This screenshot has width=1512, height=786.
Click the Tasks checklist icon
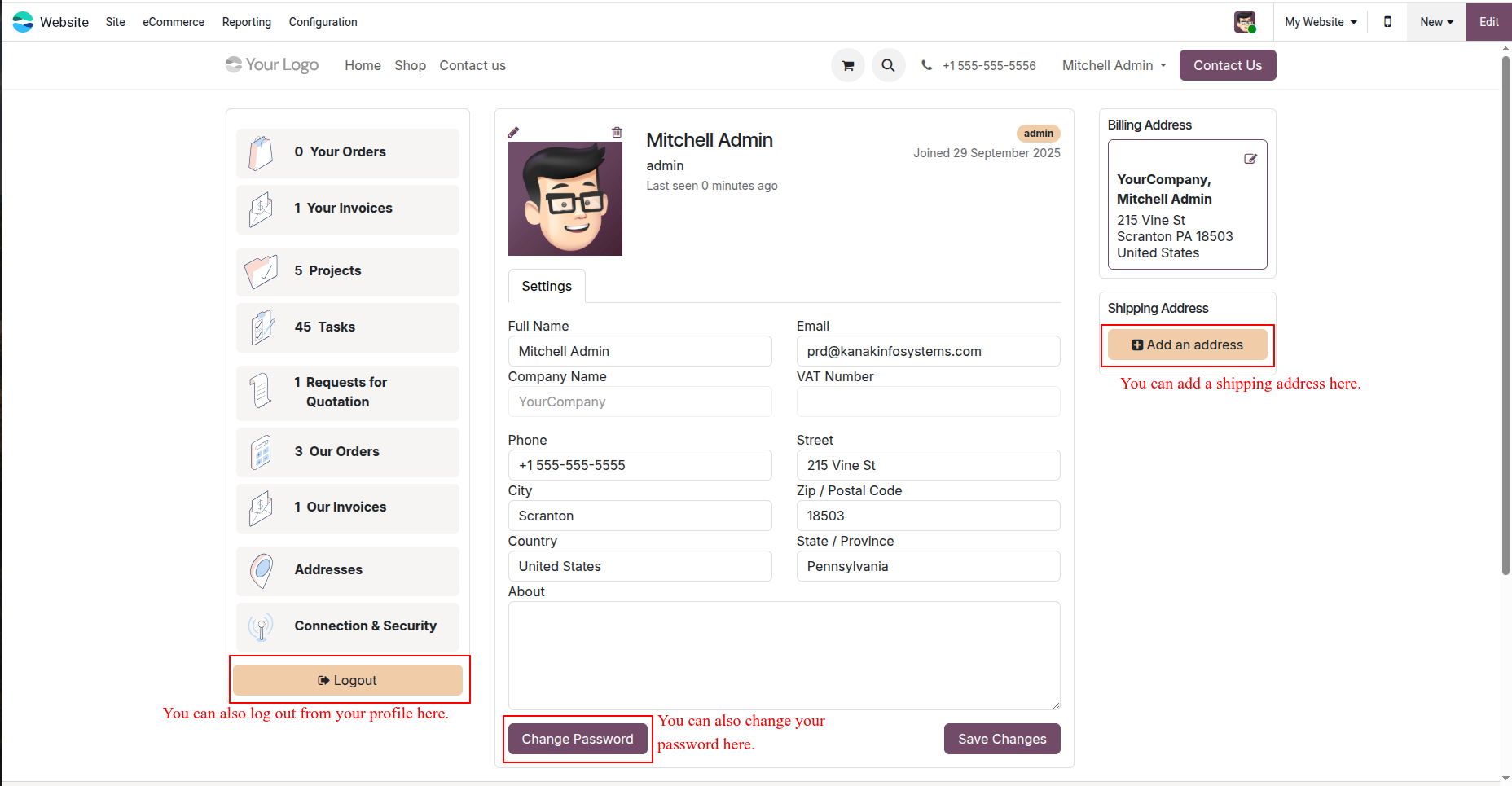click(262, 327)
